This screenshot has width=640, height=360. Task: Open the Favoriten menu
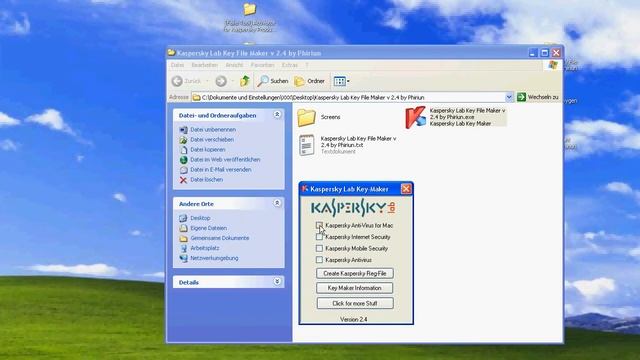(262, 65)
